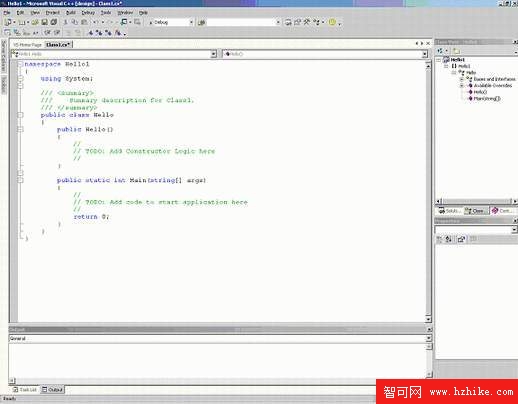This screenshot has width=518, height=404.
Task: Click the Alphabetic sort icon in Properties panel
Action: pos(449,239)
